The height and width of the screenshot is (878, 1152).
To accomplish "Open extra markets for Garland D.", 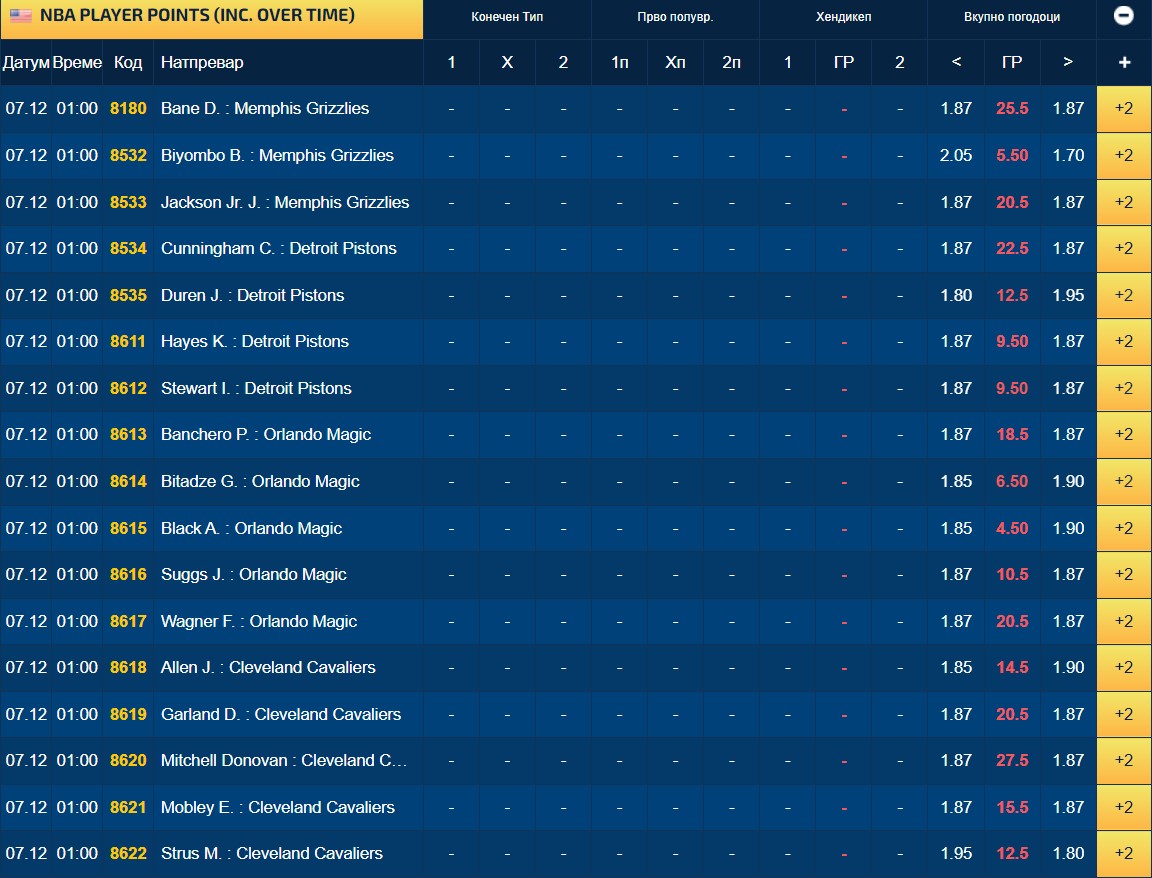I will 1124,714.
